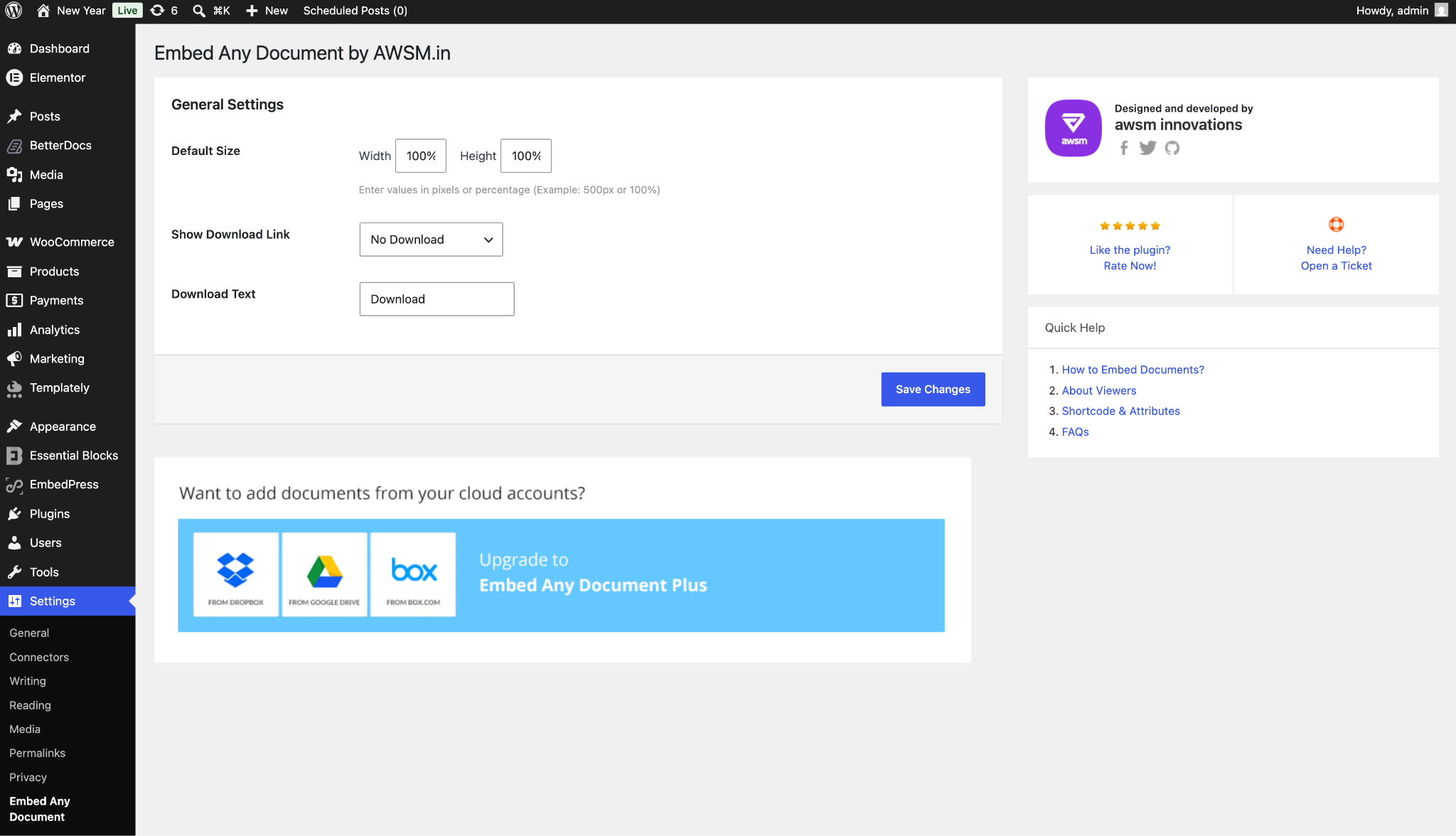The image size is (1456, 836).
Task: Click the purple awsm logo
Action: coord(1074,128)
